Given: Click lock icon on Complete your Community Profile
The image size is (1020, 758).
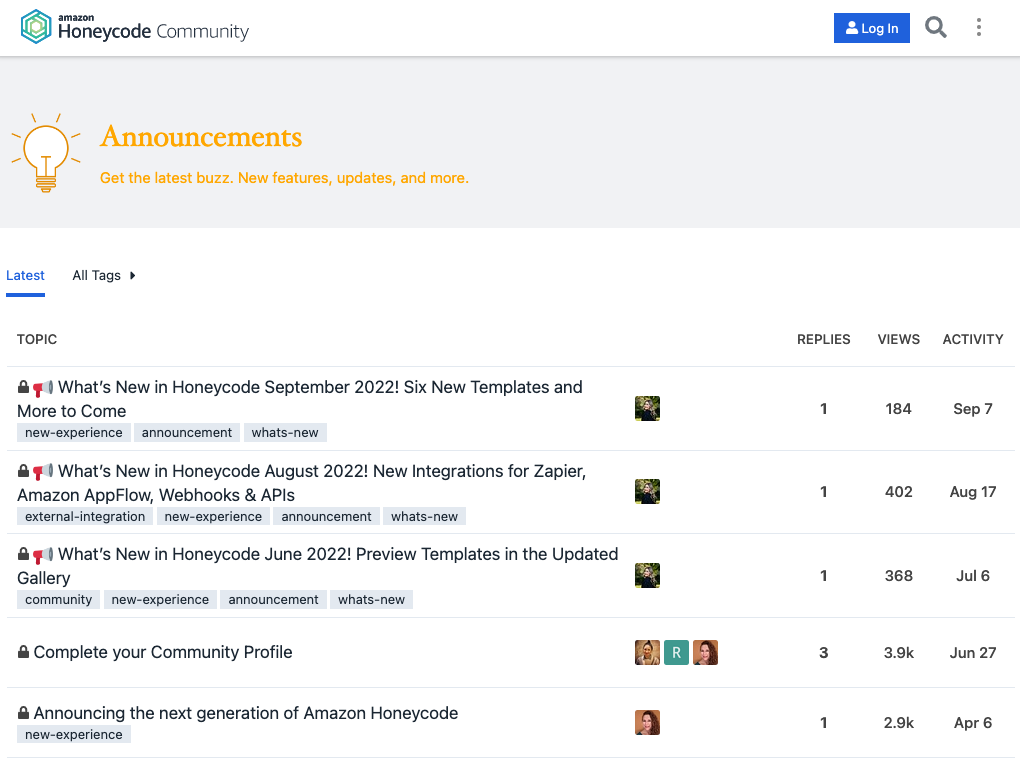Looking at the screenshot, I should [23, 651].
